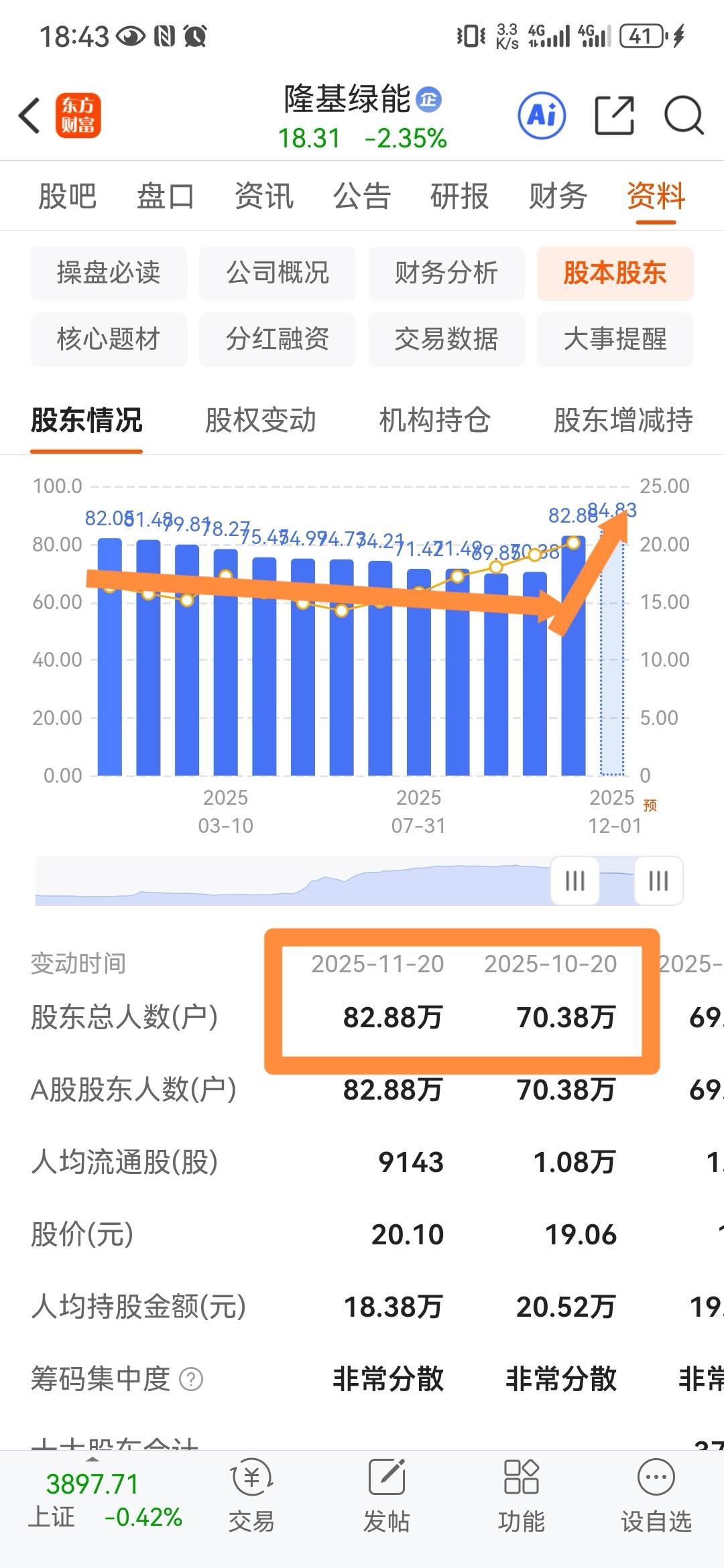This screenshot has height=1568, width=724.
Task: Open the 公司概况 section button
Action: click(x=278, y=273)
